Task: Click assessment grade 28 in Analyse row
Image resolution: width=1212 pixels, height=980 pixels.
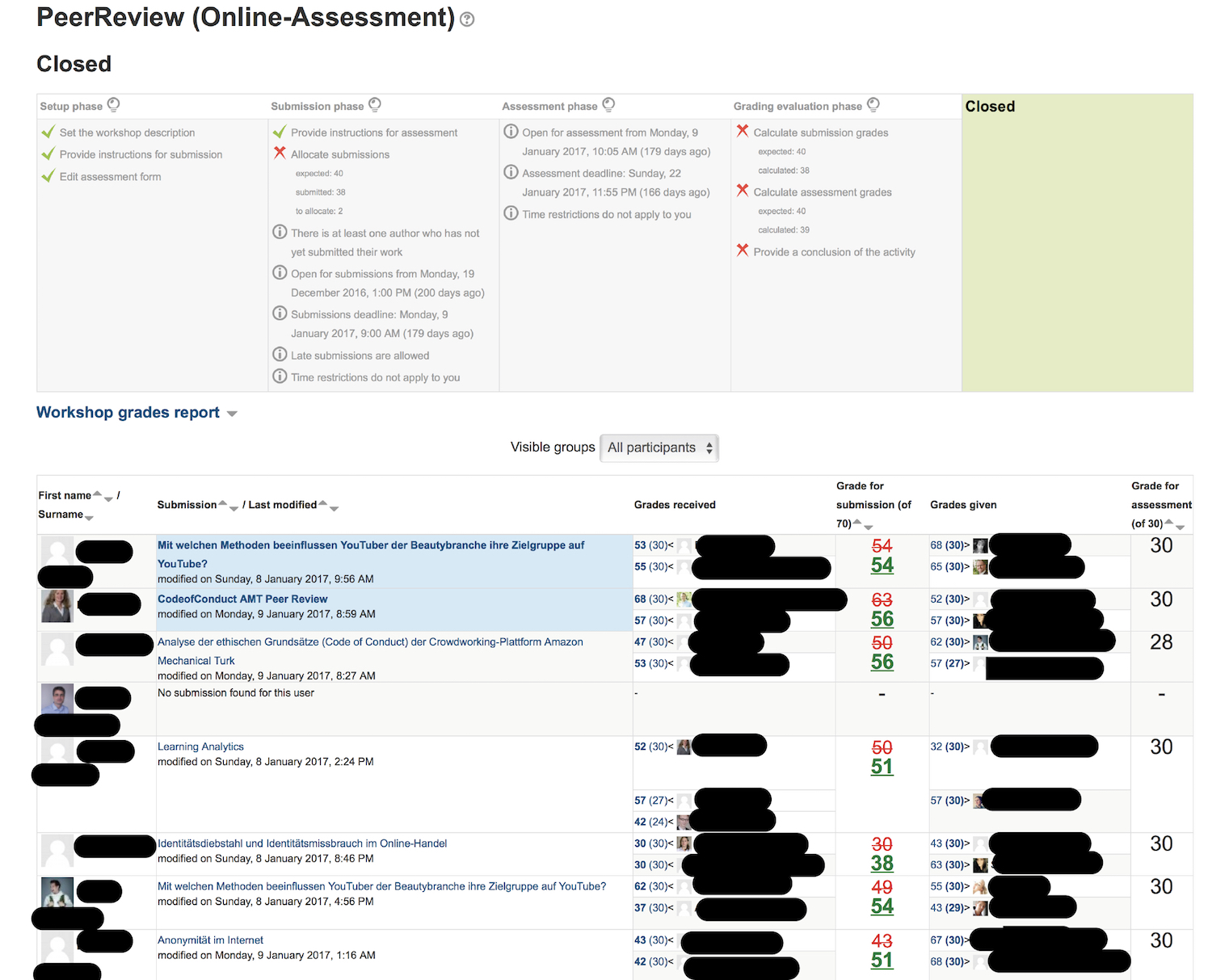Action: pos(1161,642)
